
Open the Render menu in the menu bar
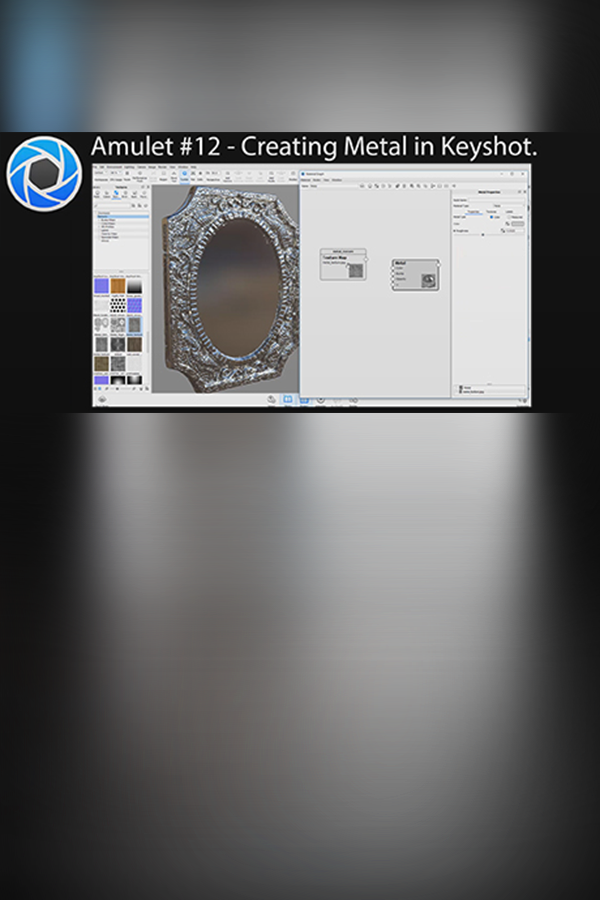(x=162, y=167)
